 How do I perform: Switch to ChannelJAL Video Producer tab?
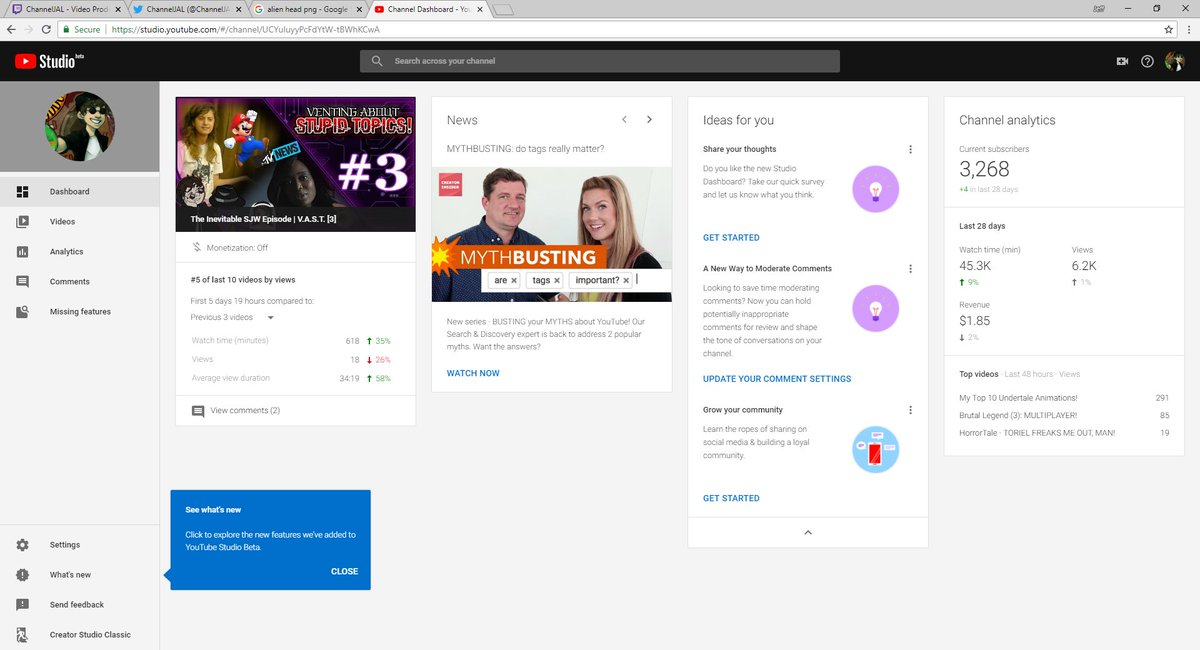click(x=64, y=9)
